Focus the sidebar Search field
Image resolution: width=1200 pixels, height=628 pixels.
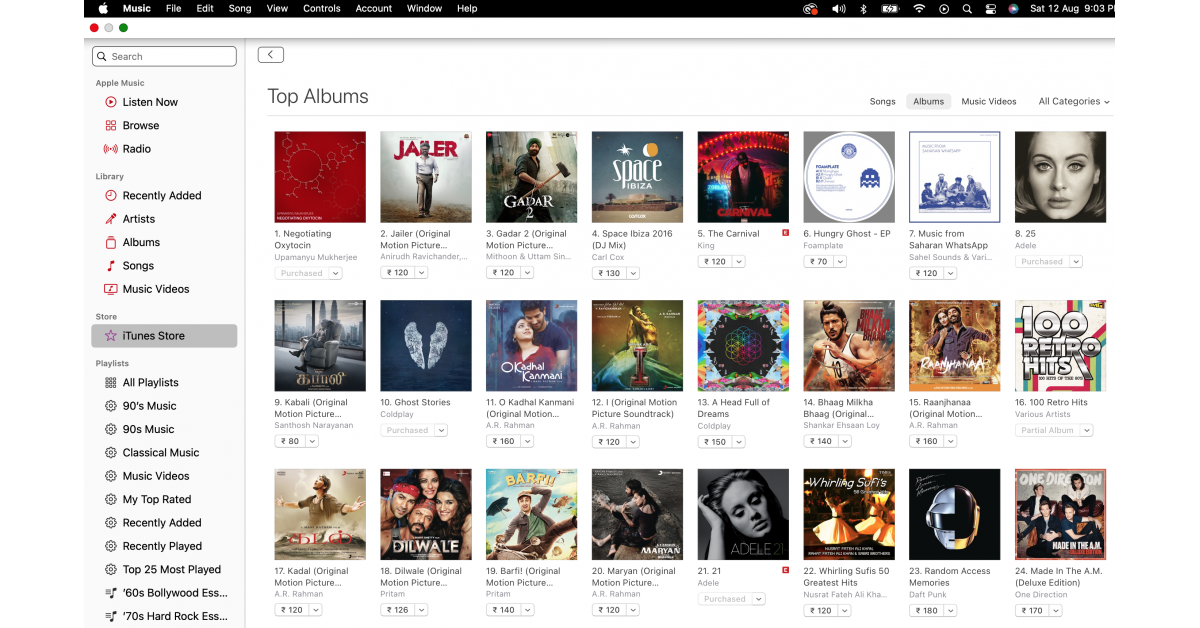pos(164,57)
